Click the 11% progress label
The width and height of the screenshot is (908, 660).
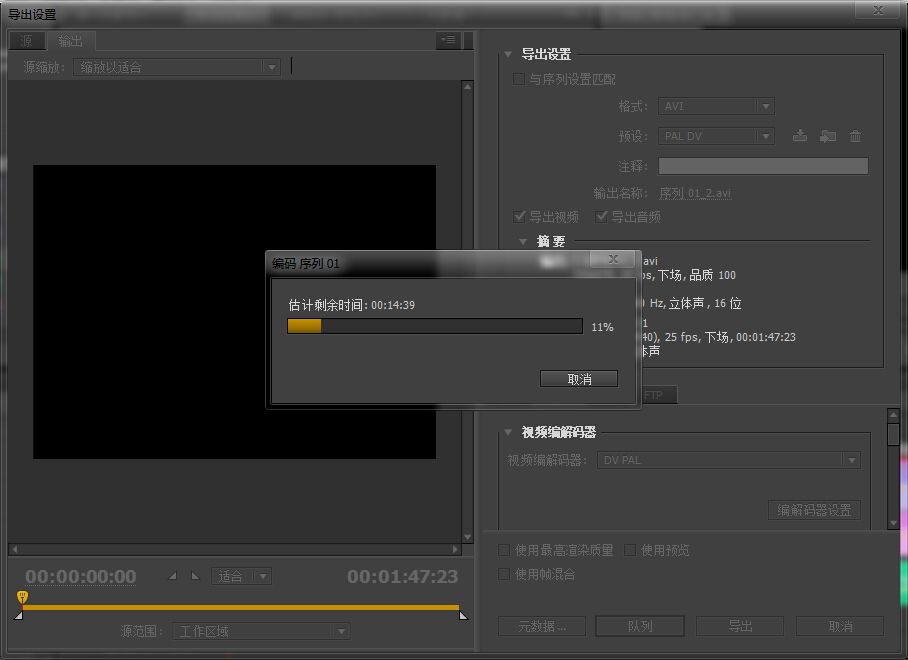[602, 327]
